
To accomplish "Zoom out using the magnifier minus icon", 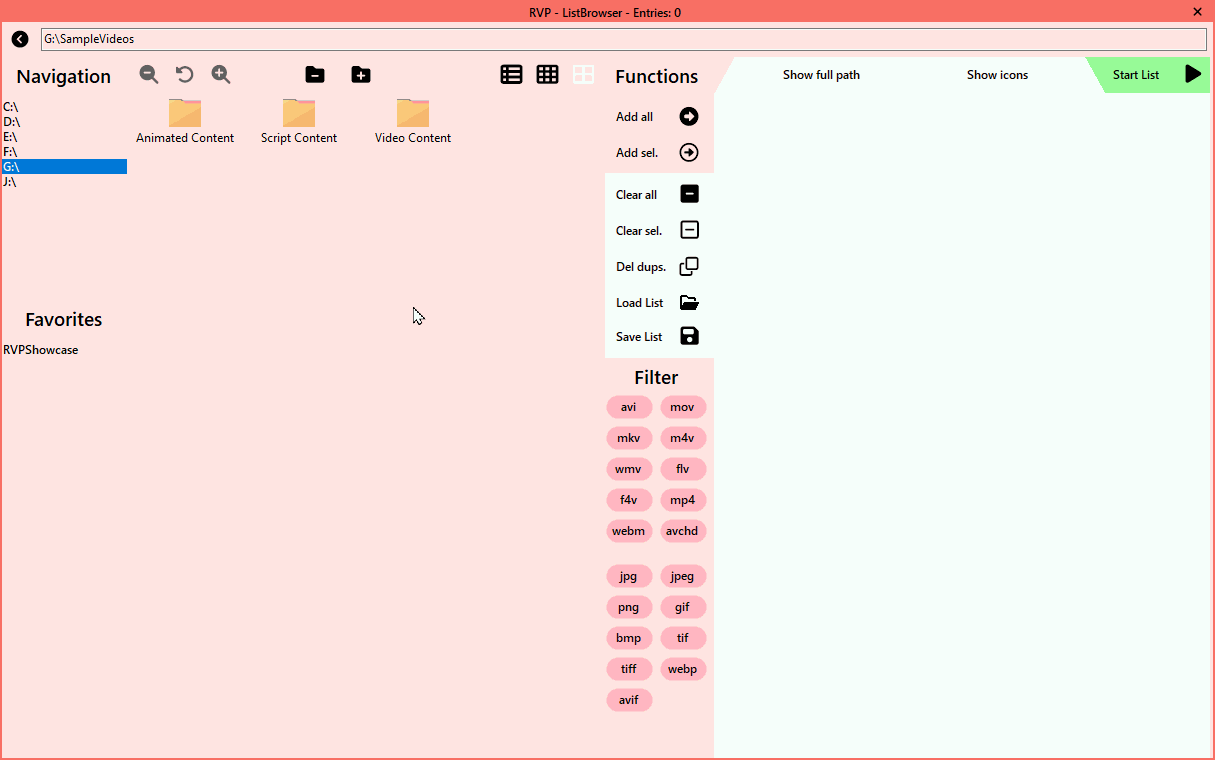I will 149,74.
